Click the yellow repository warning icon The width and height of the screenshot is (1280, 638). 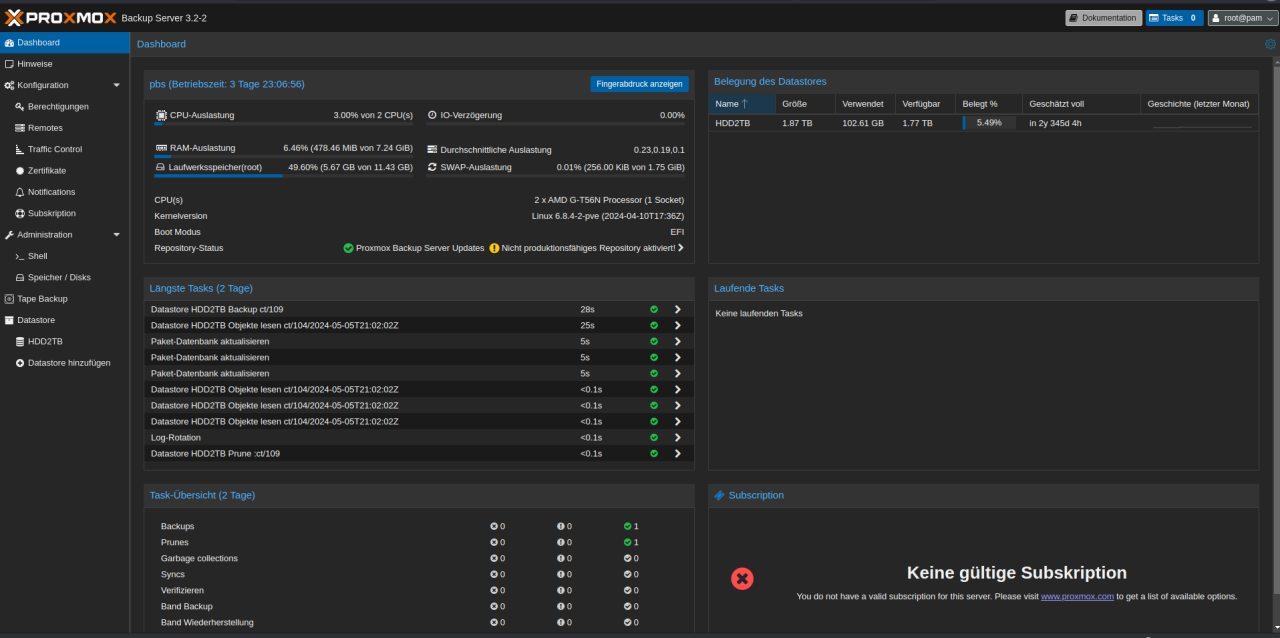494,248
